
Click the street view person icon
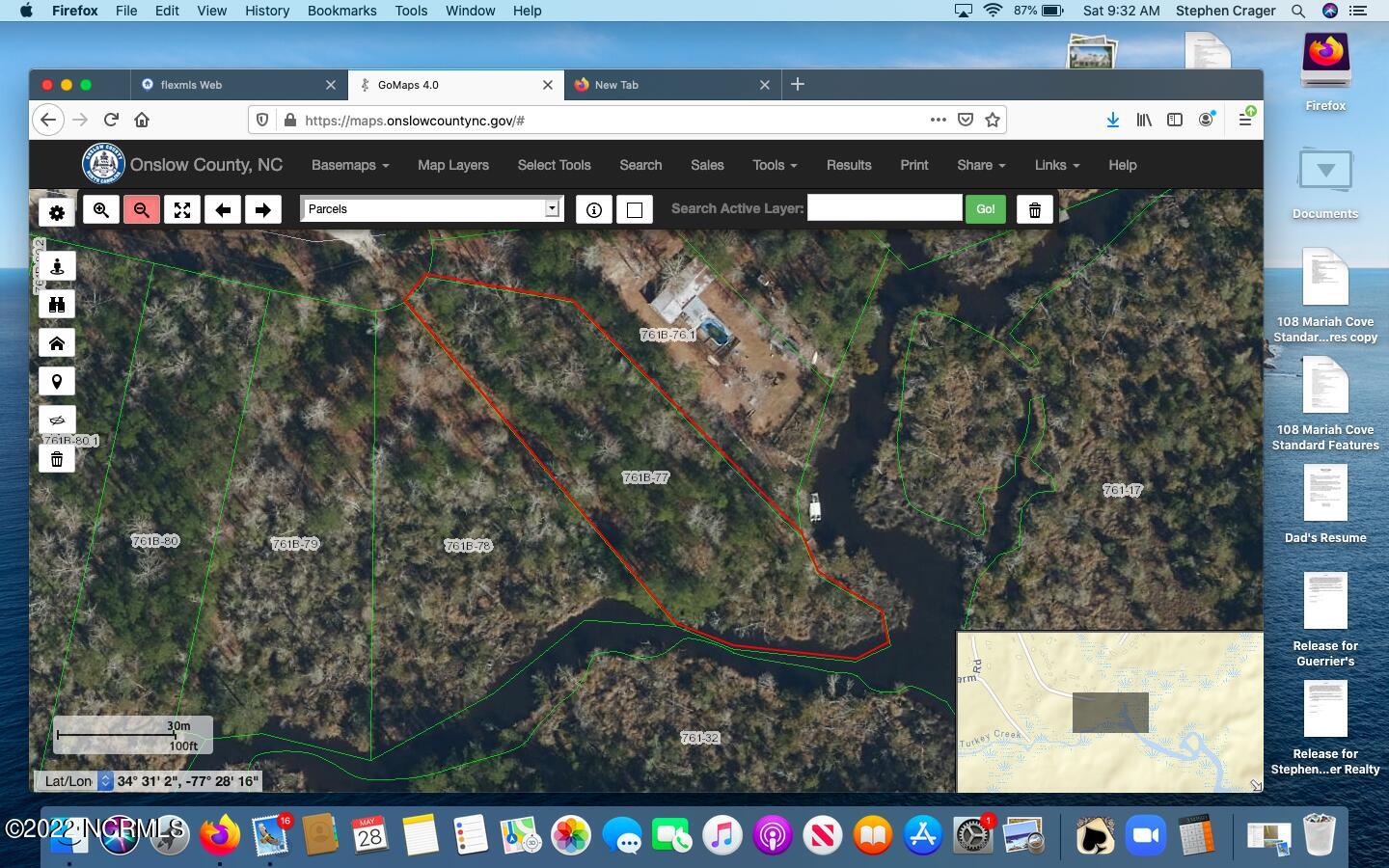56,265
